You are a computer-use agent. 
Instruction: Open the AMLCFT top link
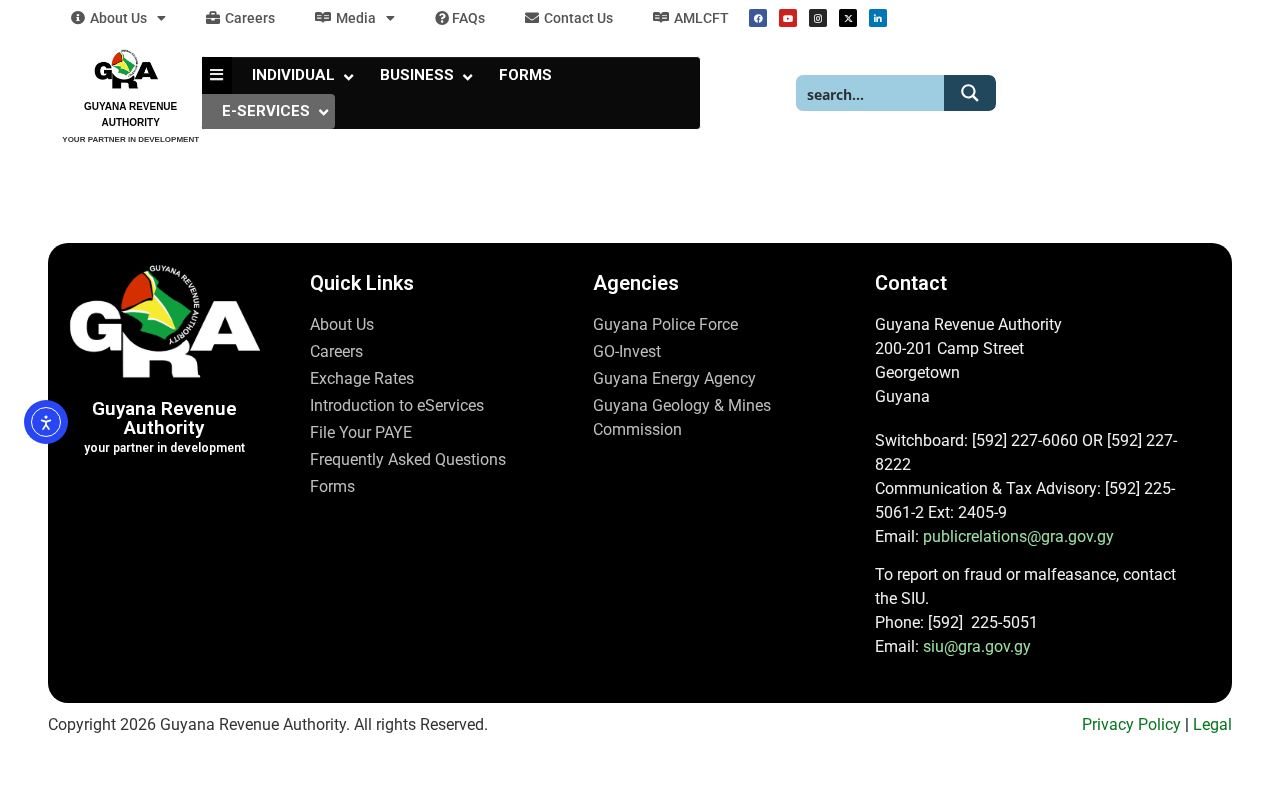click(x=691, y=18)
